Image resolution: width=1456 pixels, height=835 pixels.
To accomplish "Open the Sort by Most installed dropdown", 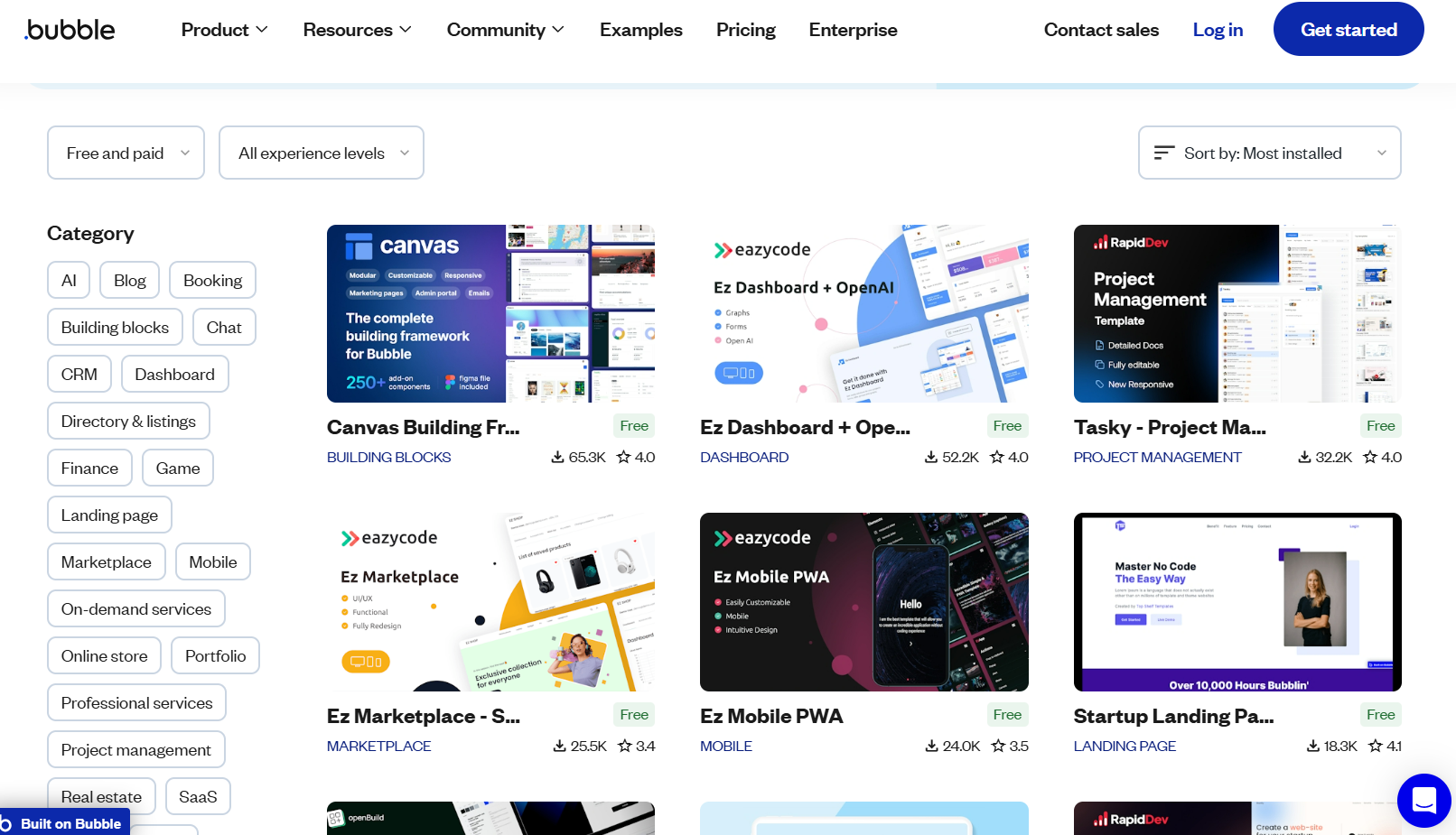I will tap(1269, 153).
